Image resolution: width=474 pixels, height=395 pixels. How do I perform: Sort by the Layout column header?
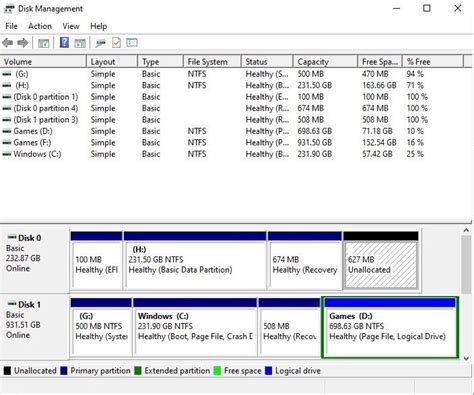pos(112,62)
